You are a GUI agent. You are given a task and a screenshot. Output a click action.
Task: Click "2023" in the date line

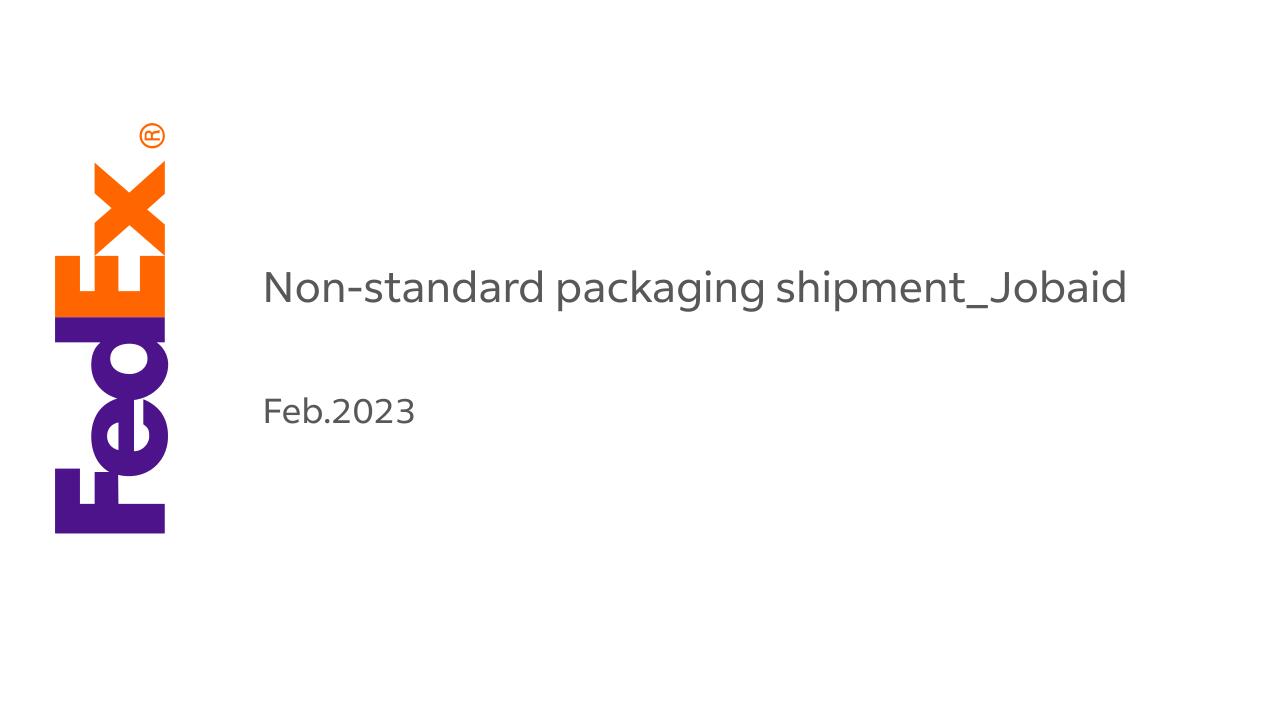click(x=373, y=412)
